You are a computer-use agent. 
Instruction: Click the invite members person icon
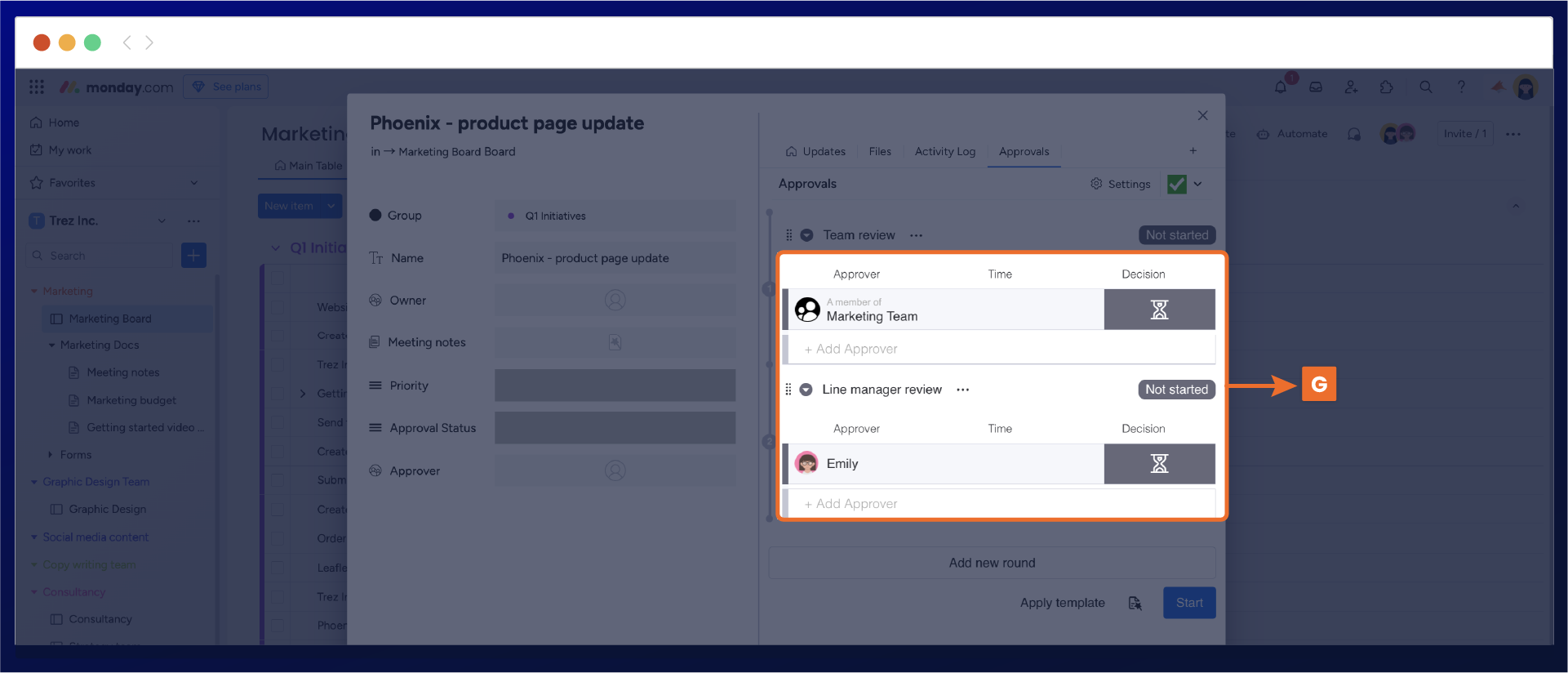coord(1351,87)
